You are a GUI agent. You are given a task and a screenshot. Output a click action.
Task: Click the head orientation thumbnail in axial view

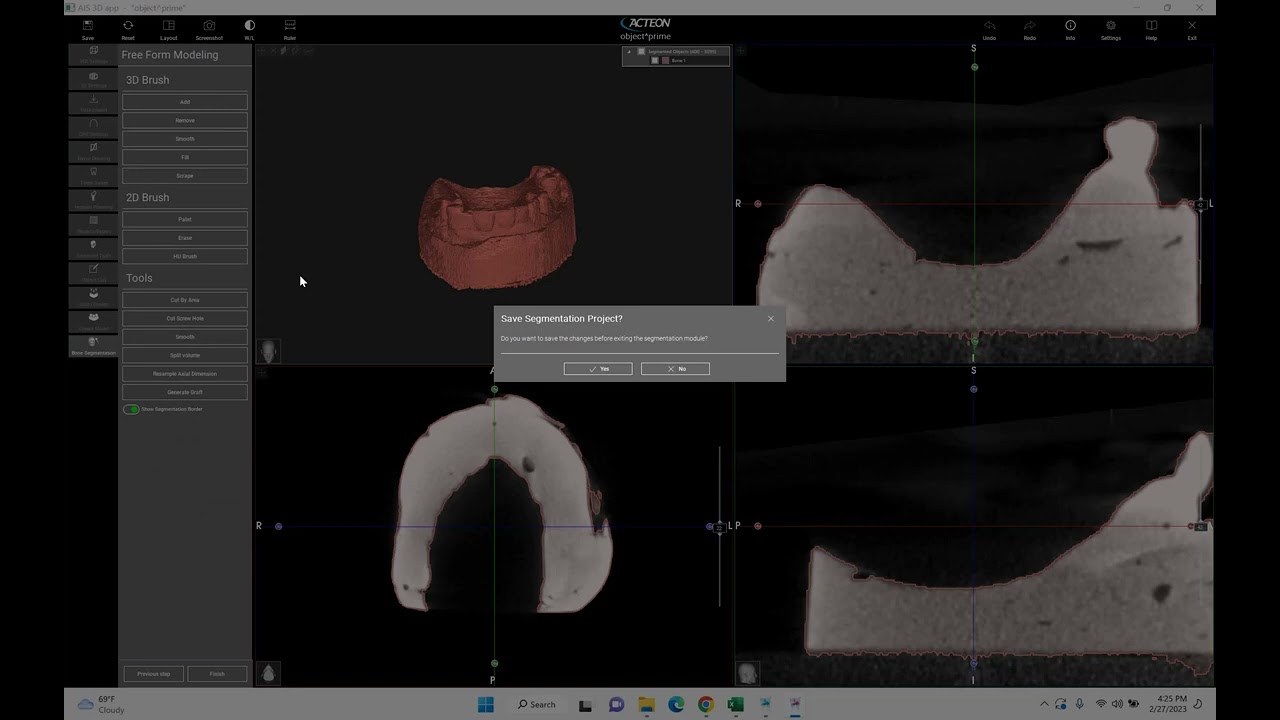(268, 673)
